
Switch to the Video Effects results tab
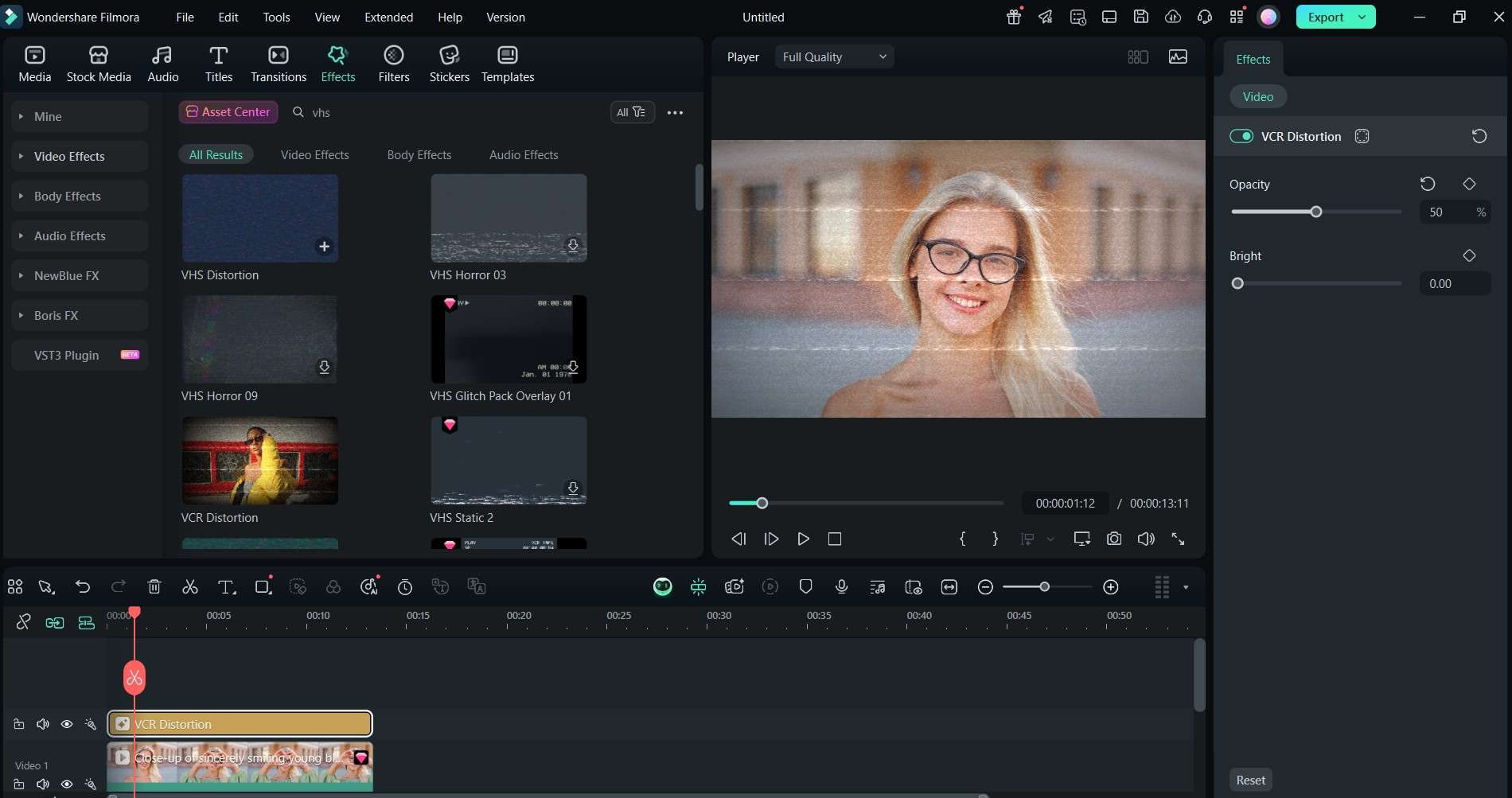(314, 154)
